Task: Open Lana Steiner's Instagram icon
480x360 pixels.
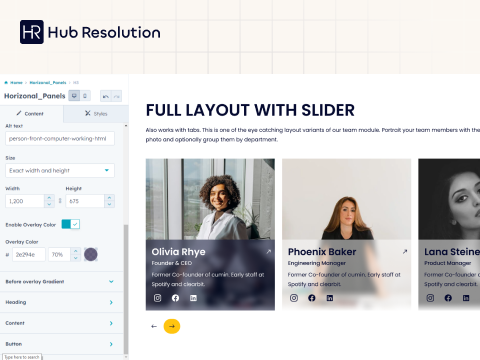Action: tap(430, 298)
